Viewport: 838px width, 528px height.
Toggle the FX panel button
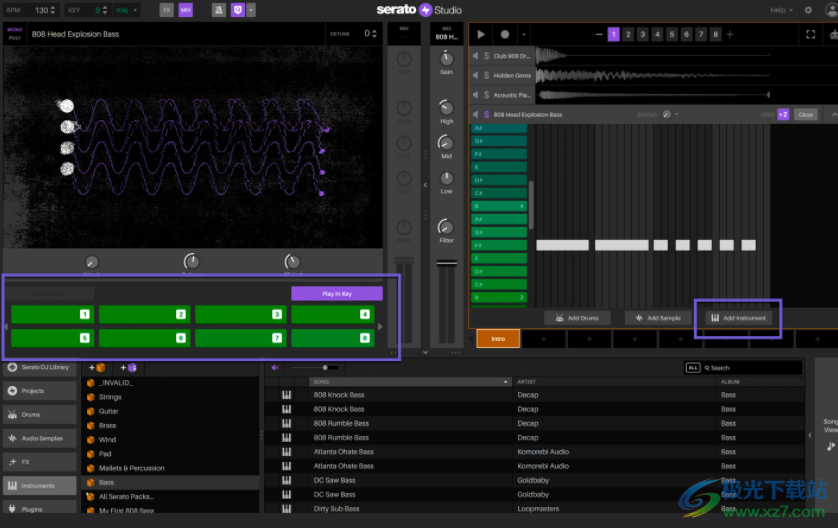167,10
